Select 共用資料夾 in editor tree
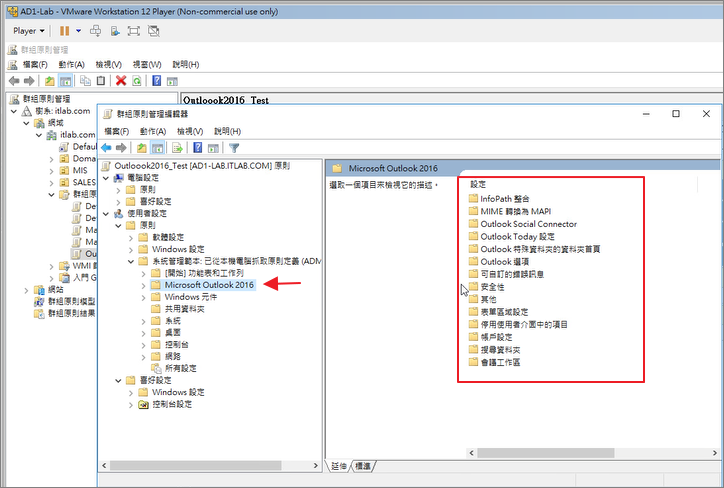Screen dimensions: 724x488 pyautogui.click(x=185, y=309)
